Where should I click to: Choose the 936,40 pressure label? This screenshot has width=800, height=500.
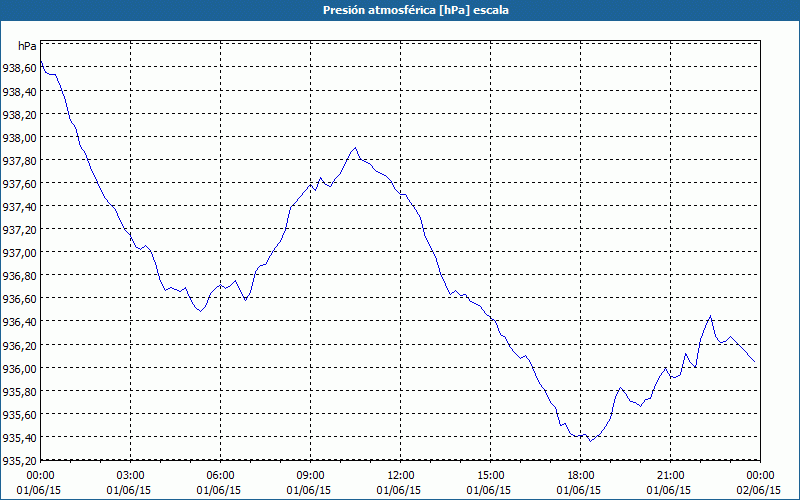(19, 322)
